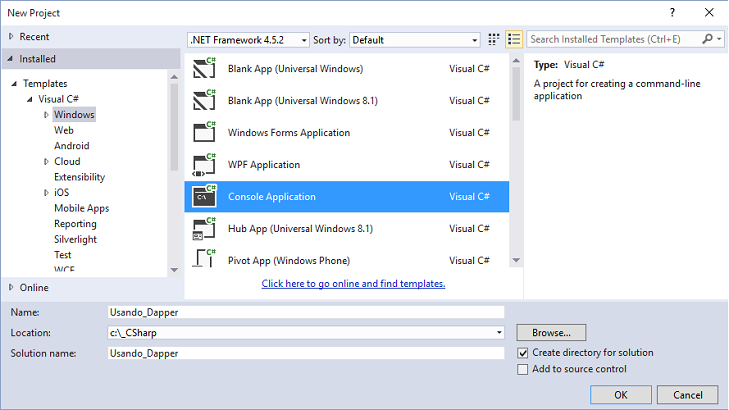Image resolution: width=729 pixels, height=410 pixels.
Task: Collapse the Installed section
Action: 10,59
